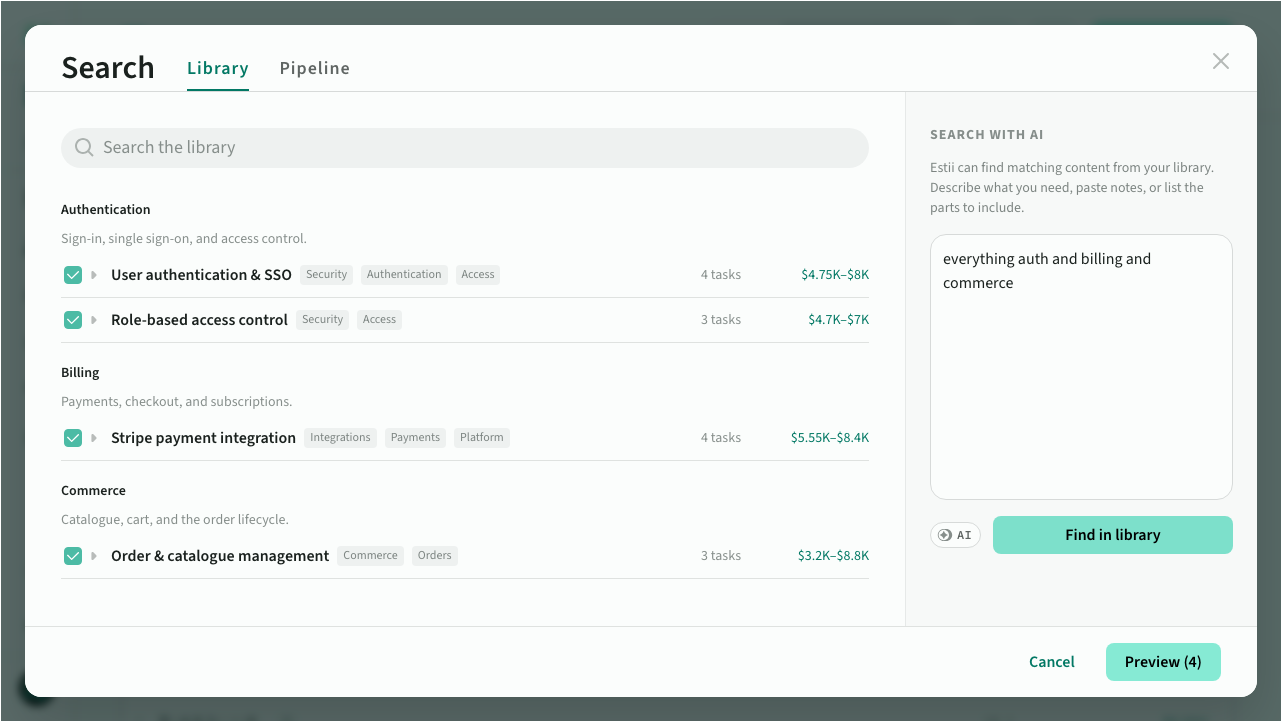Viewport: 1282px width, 722px height.
Task: Click the $4.7K–$7K price estimate
Action: pyautogui.click(x=839, y=320)
